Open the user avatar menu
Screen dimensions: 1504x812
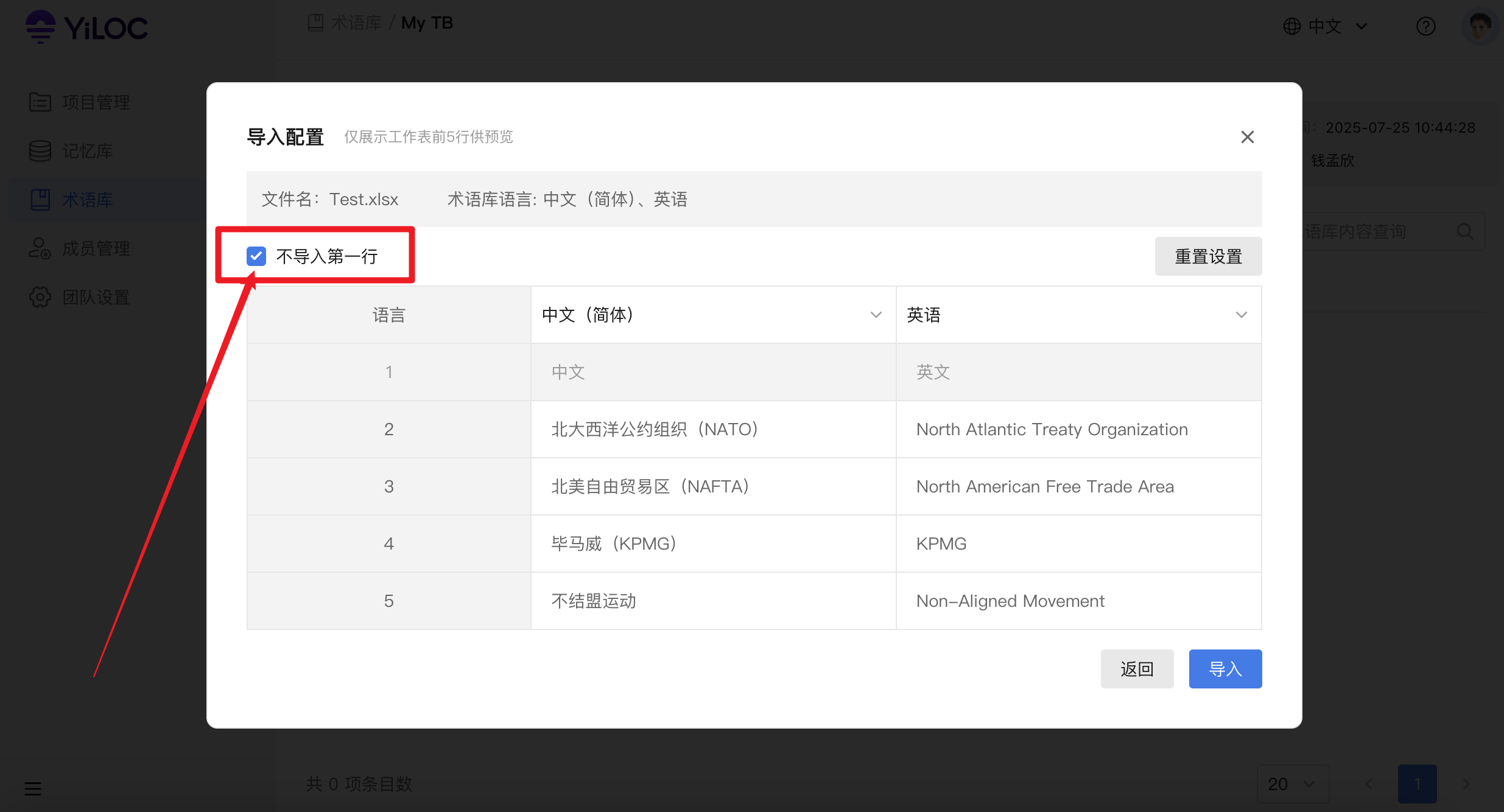[1481, 26]
